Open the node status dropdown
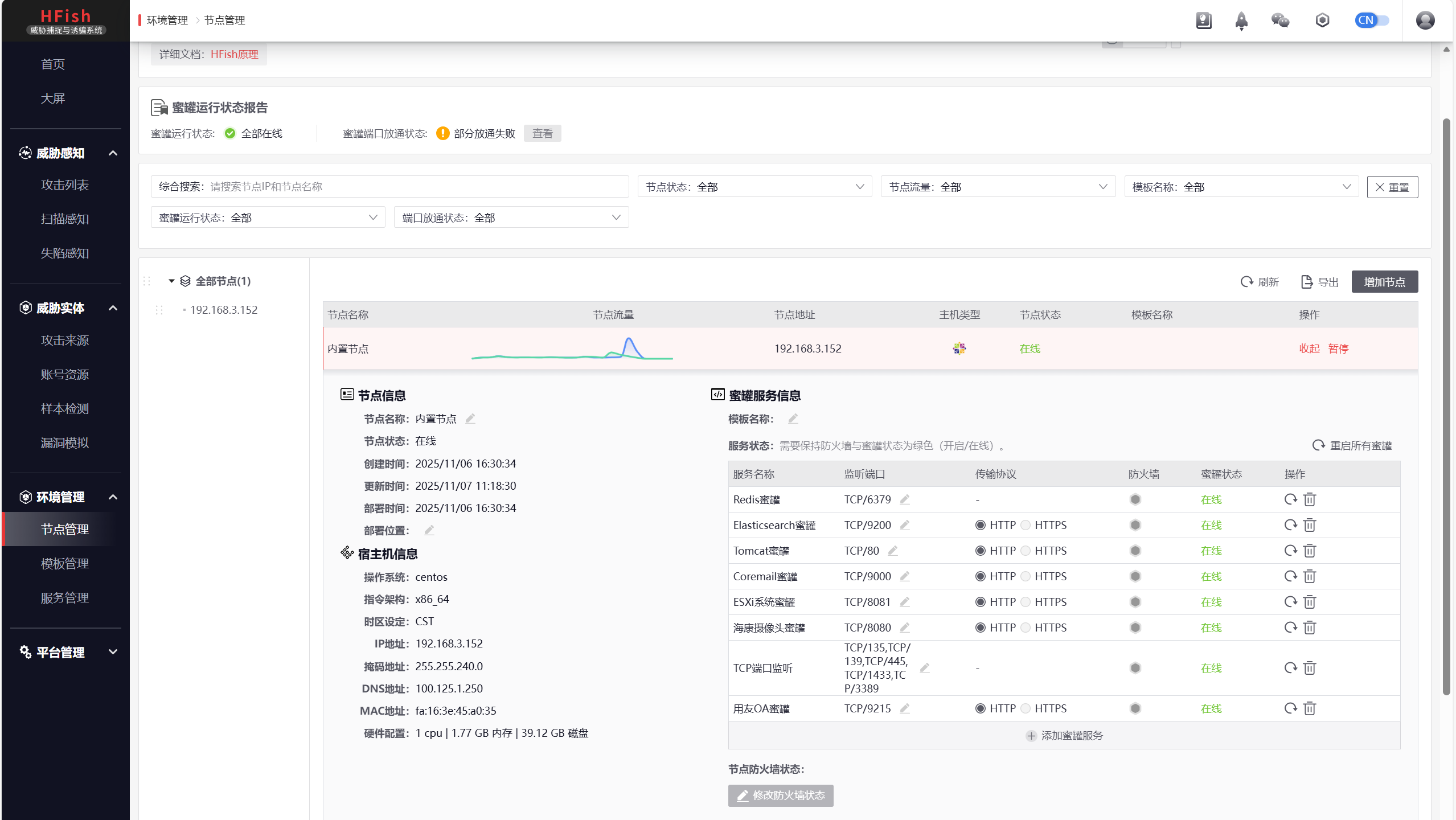The height and width of the screenshot is (820, 1456). [754, 187]
